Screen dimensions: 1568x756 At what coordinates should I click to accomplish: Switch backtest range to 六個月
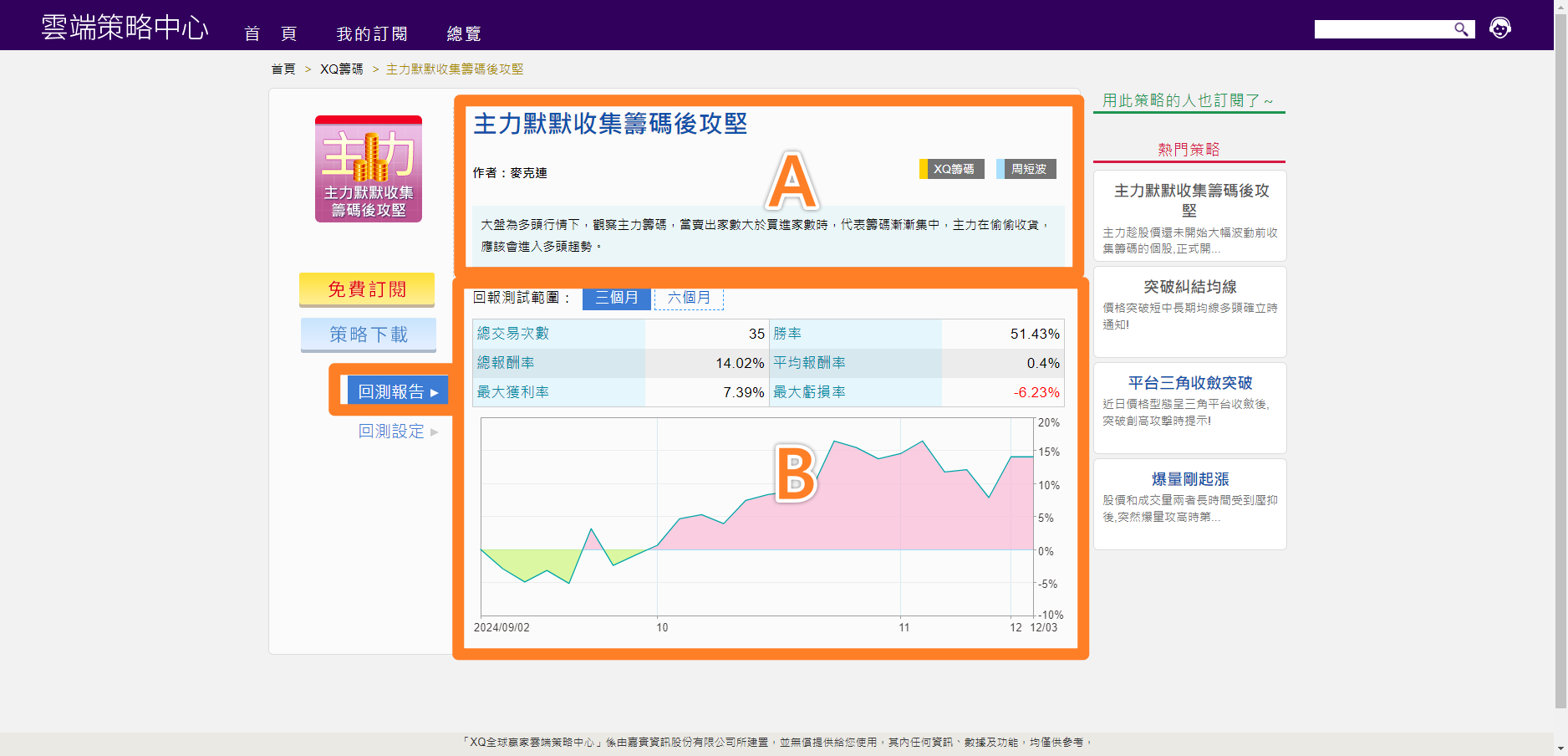[x=689, y=298]
